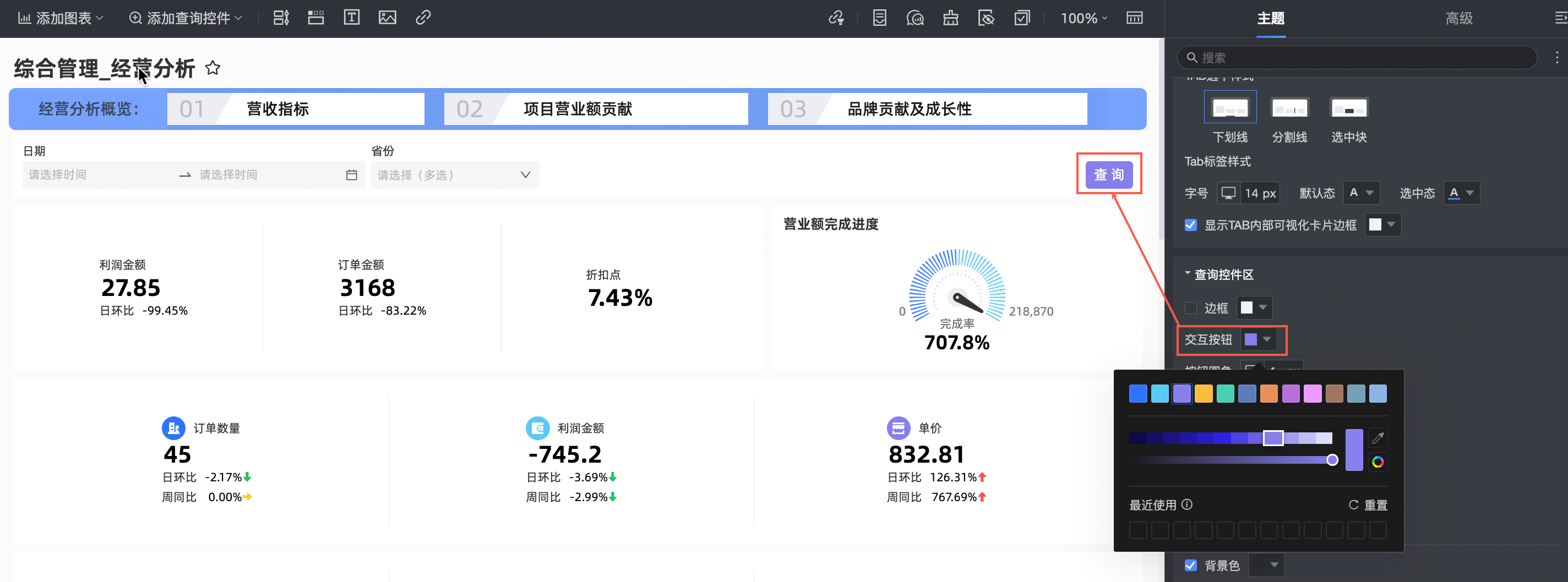The height and width of the screenshot is (582, 1568).
Task: Toggle 显示TAB内部可视化卡片边框 checkbox
Action: [1191, 225]
